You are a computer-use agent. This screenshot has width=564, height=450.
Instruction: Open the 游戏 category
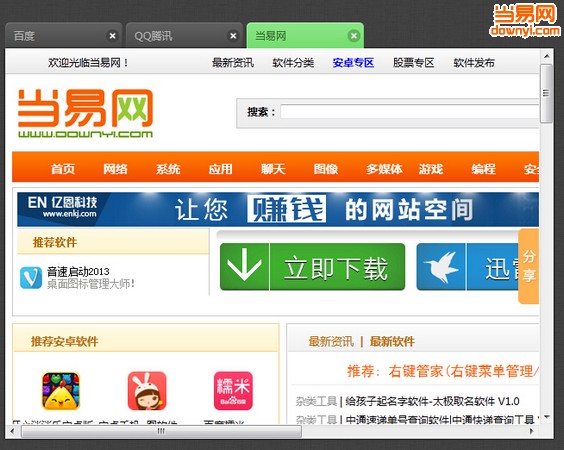[x=431, y=169]
